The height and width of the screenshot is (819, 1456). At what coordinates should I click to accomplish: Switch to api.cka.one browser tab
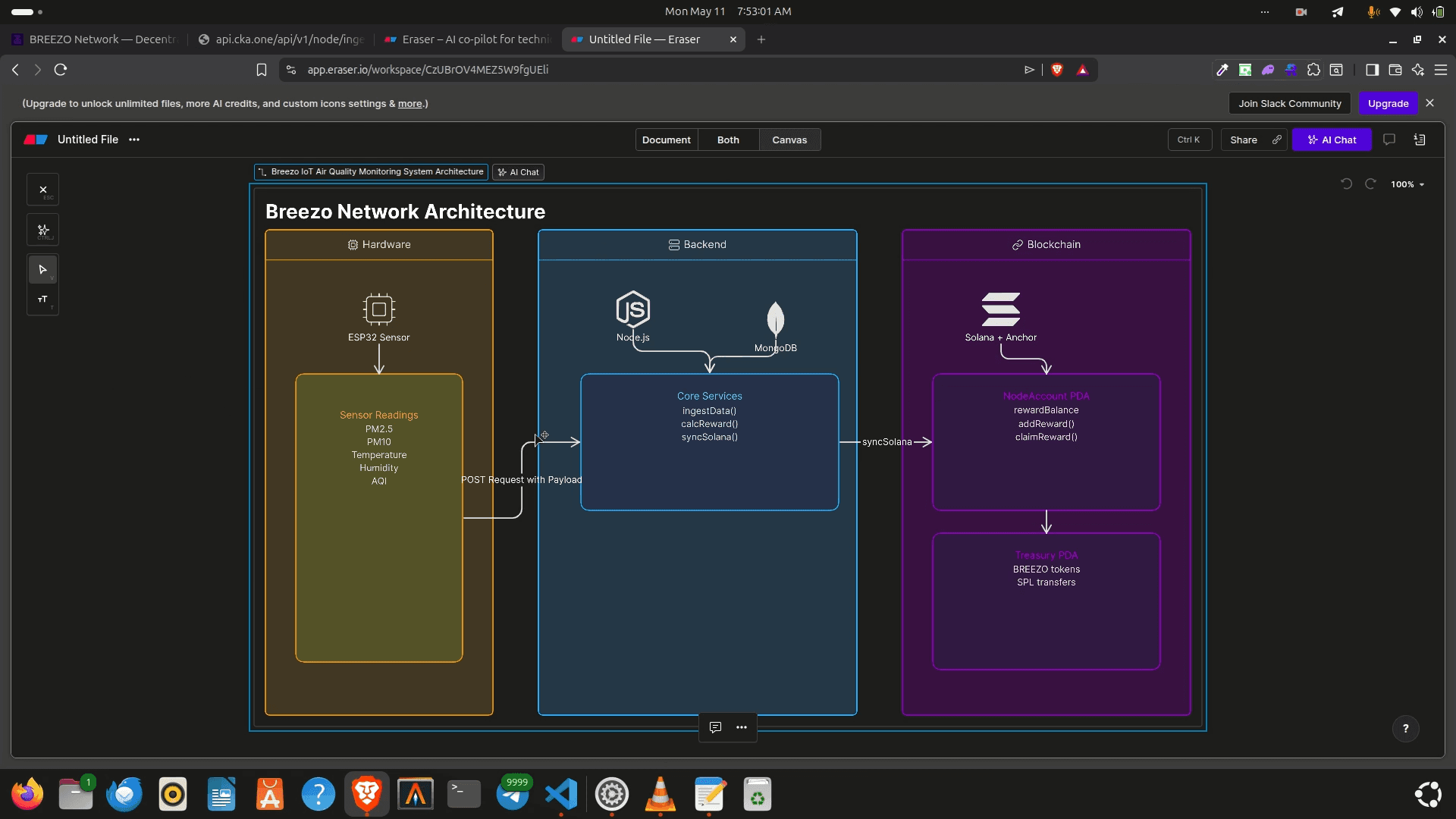281,39
